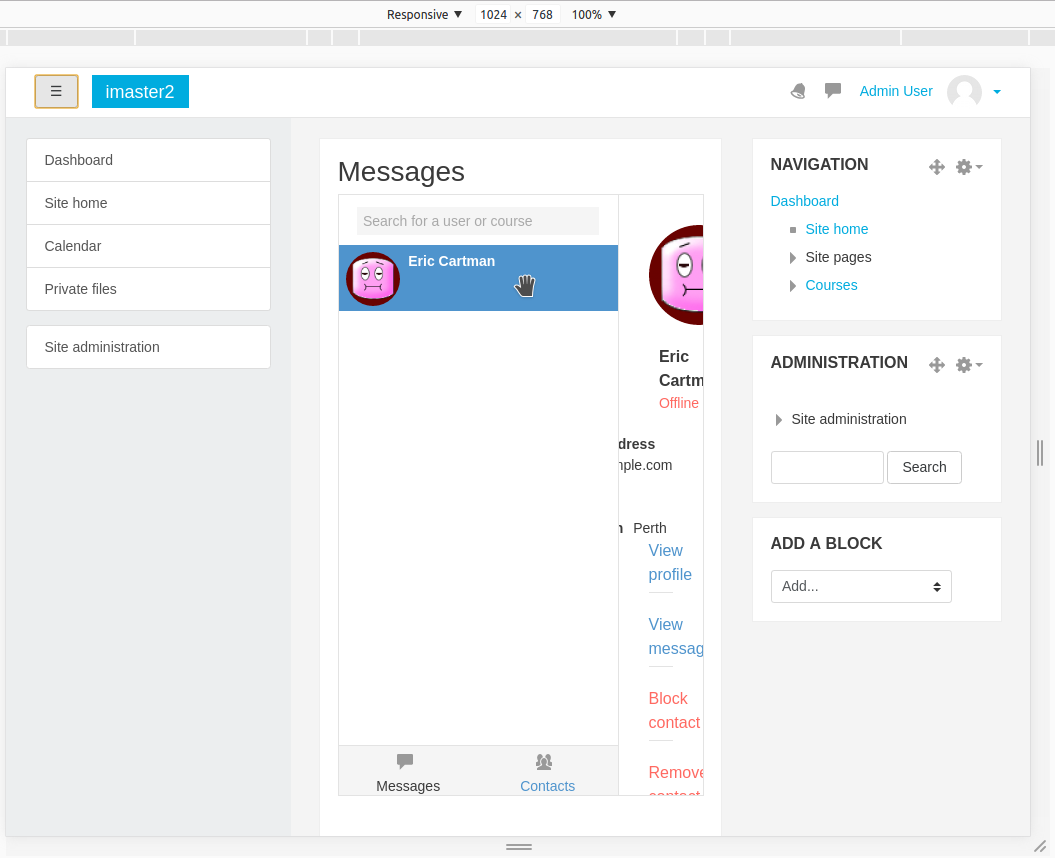
Task: Move the Administration block using its move icon
Action: pyautogui.click(x=937, y=365)
